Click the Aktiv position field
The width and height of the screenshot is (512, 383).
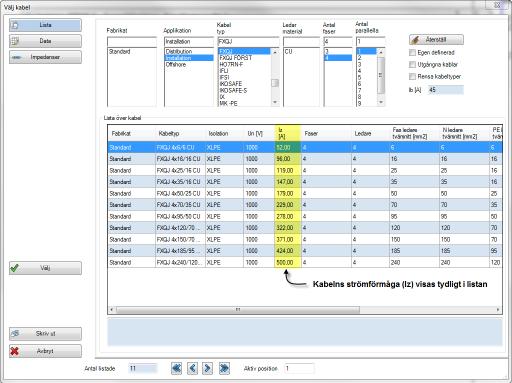pos(299,369)
